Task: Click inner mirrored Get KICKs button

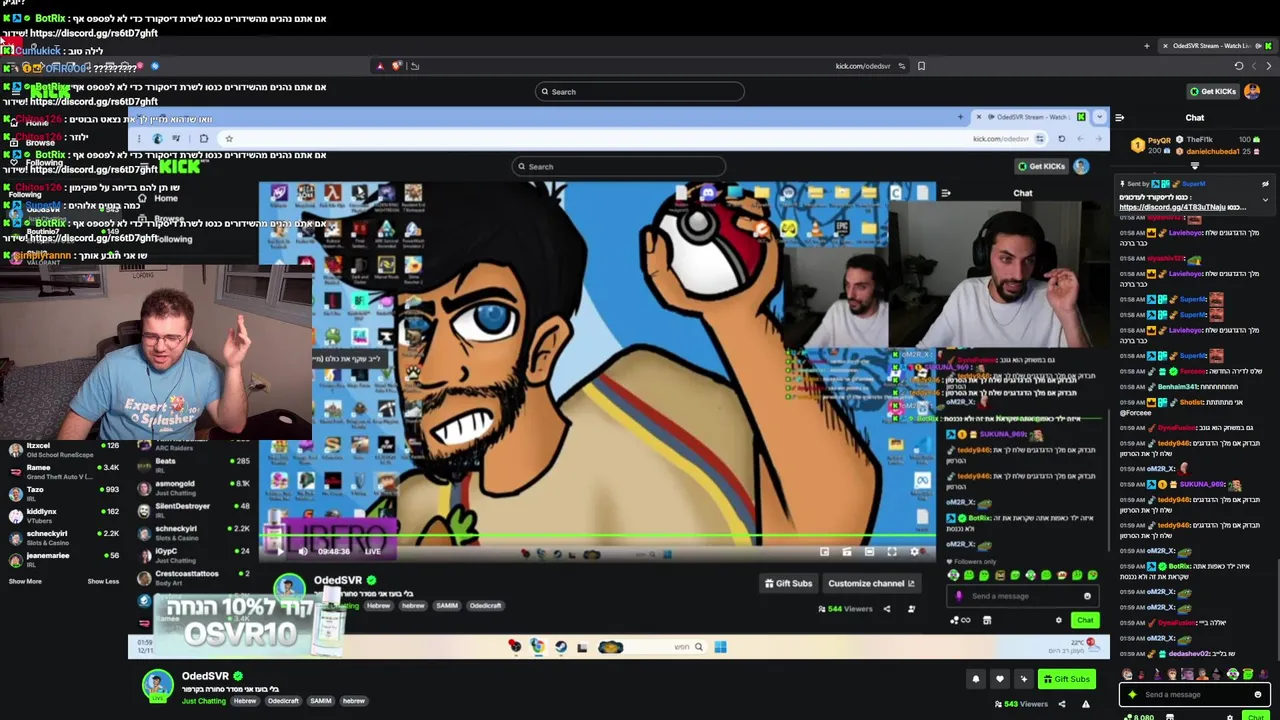Action: point(1041,166)
